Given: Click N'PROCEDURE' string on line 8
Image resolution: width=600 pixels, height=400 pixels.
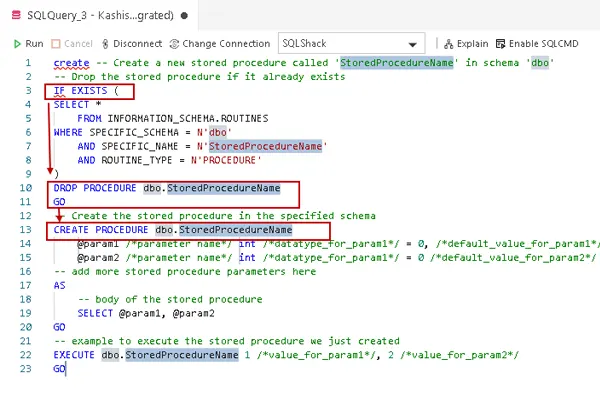Looking at the screenshot, I should pyautogui.click(x=227, y=160).
